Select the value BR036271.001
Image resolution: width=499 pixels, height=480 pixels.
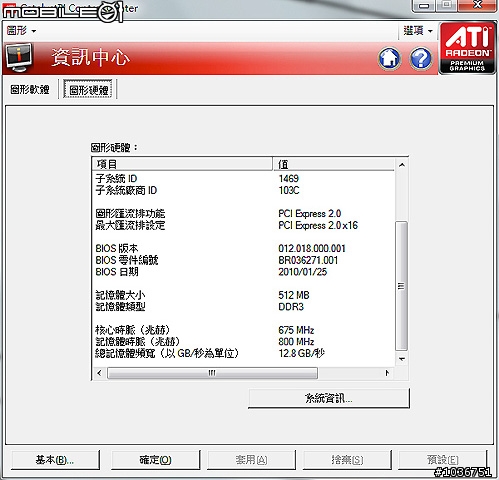(x=308, y=260)
